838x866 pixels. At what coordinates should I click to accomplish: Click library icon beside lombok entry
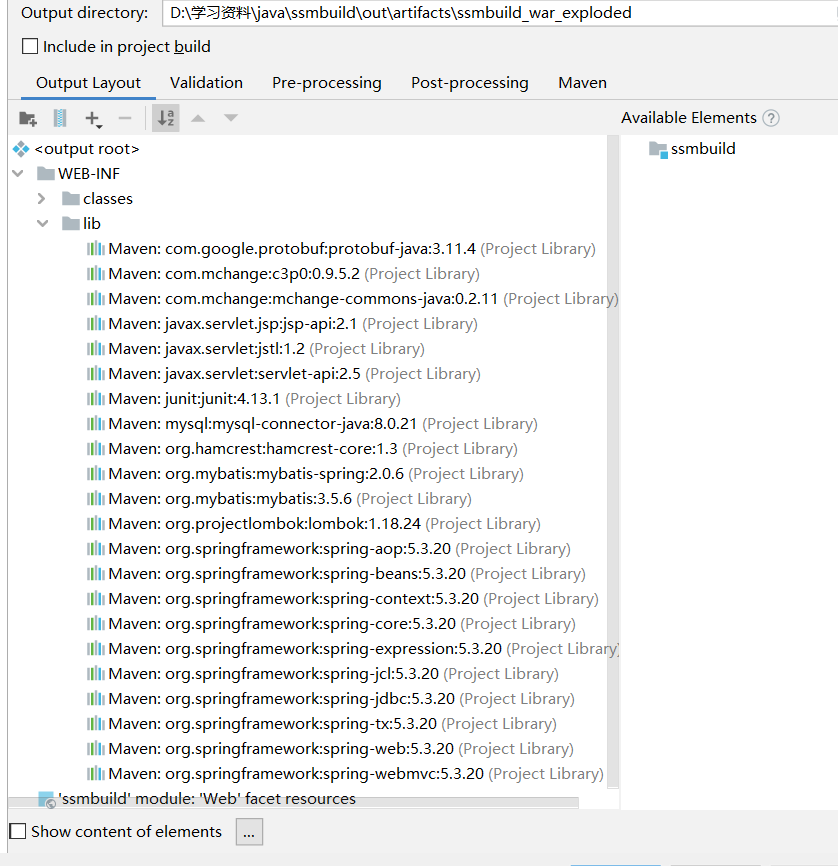96,523
